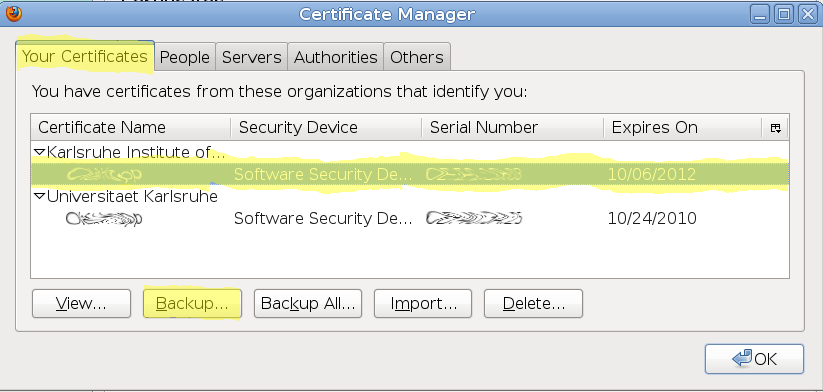
Task: Click the highlighted Backup… button
Action: click(192, 303)
